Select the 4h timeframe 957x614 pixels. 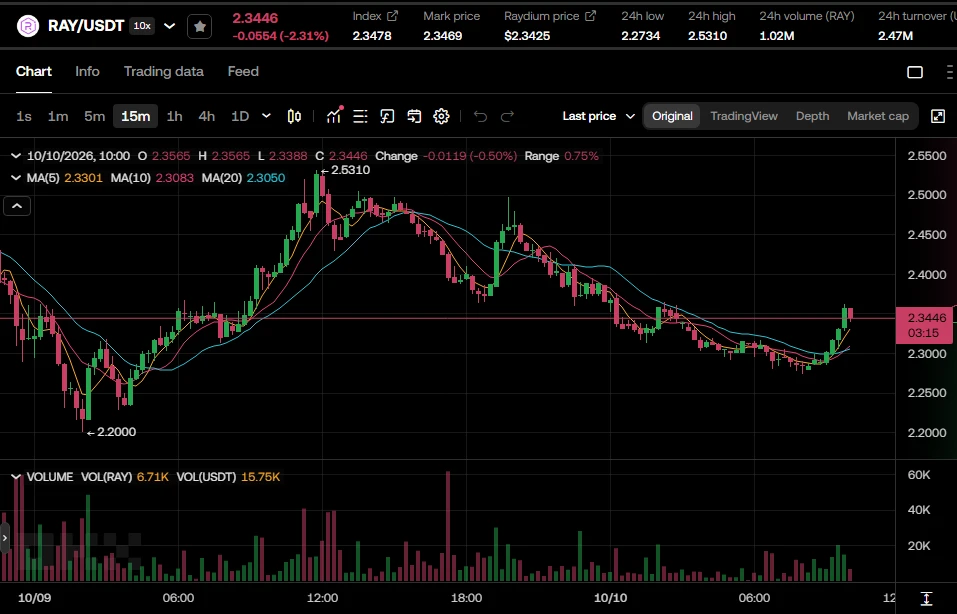pyautogui.click(x=207, y=116)
